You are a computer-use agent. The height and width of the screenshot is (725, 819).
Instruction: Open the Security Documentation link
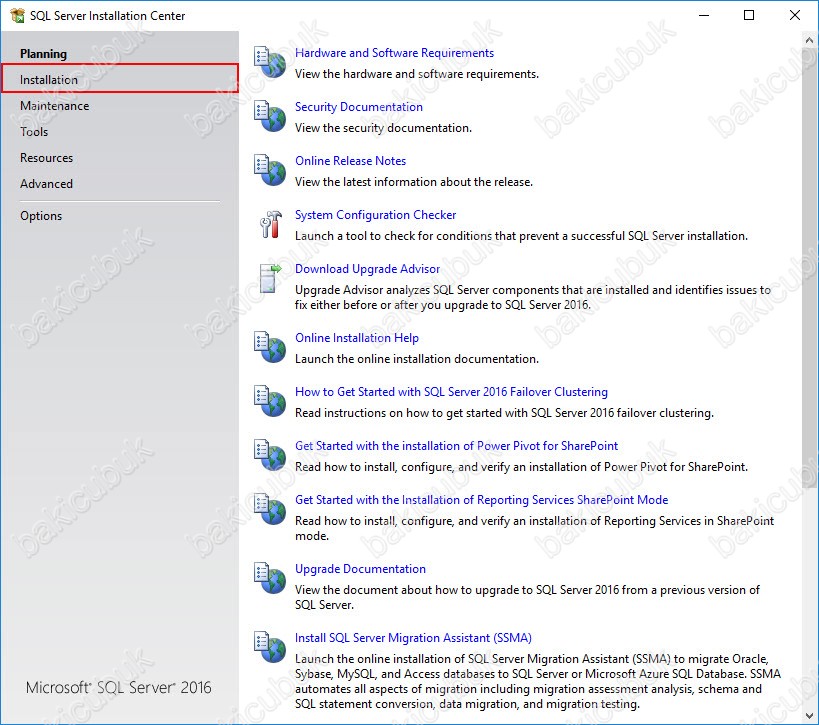coord(359,107)
